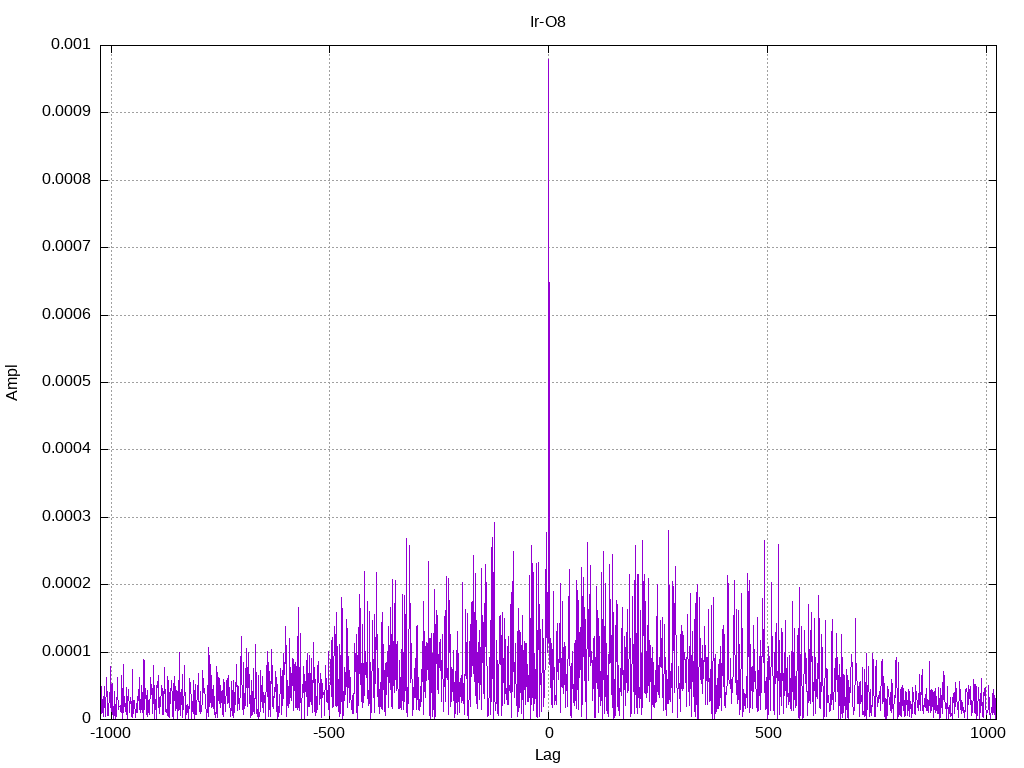The image size is (1024, 768).
Task: Click the 0 label on the Lag axis
Action: [x=548, y=734]
